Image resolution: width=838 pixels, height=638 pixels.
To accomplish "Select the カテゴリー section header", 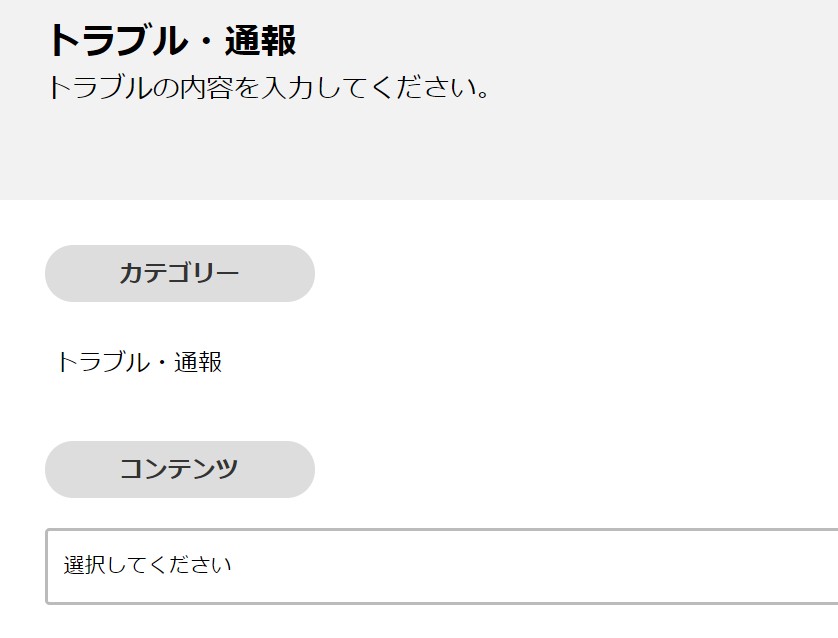I will pyautogui.click(x=180, y=273).
